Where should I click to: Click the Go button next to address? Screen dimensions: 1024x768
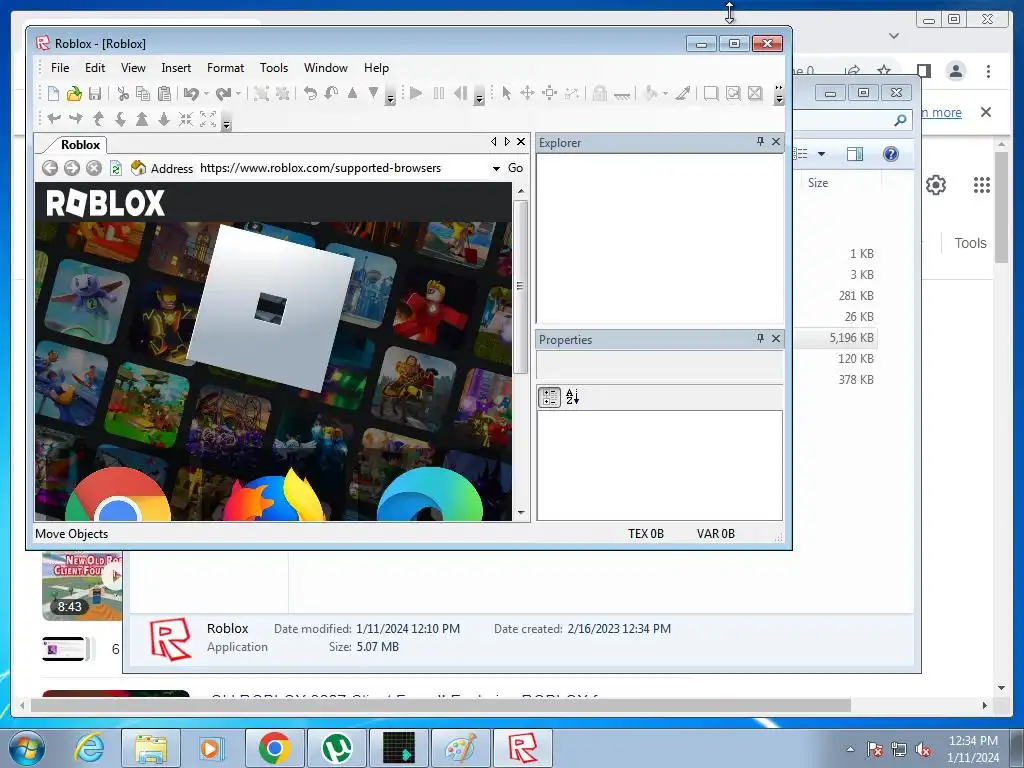click(x=515, y=168)
